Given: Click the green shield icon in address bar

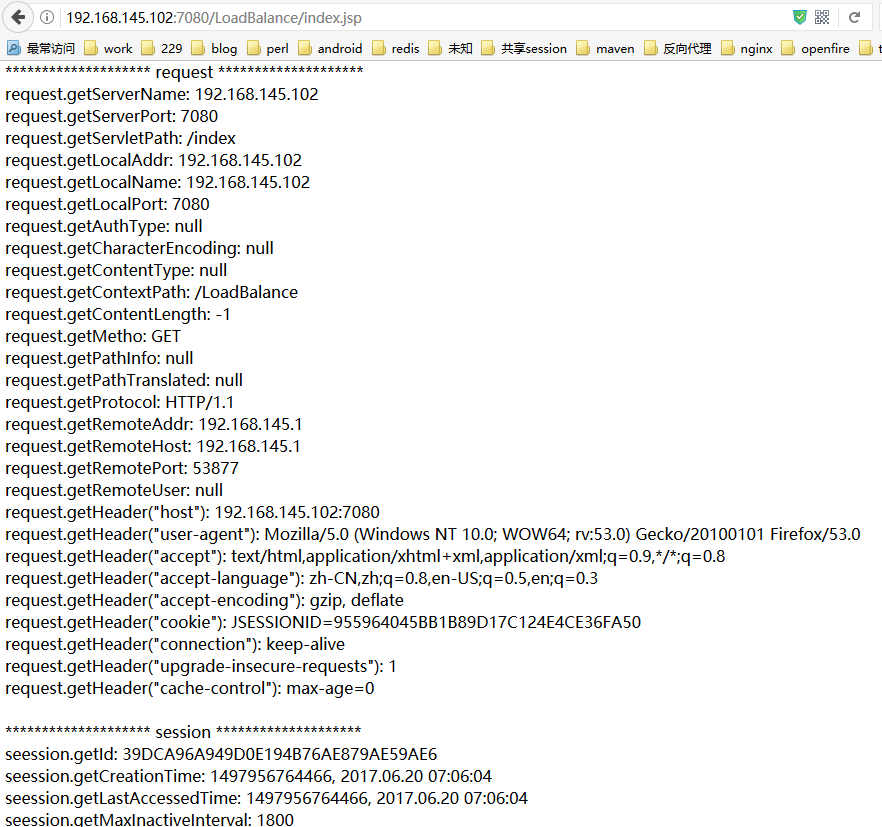Looking at the screenshot, I should [x=799, y=17].
